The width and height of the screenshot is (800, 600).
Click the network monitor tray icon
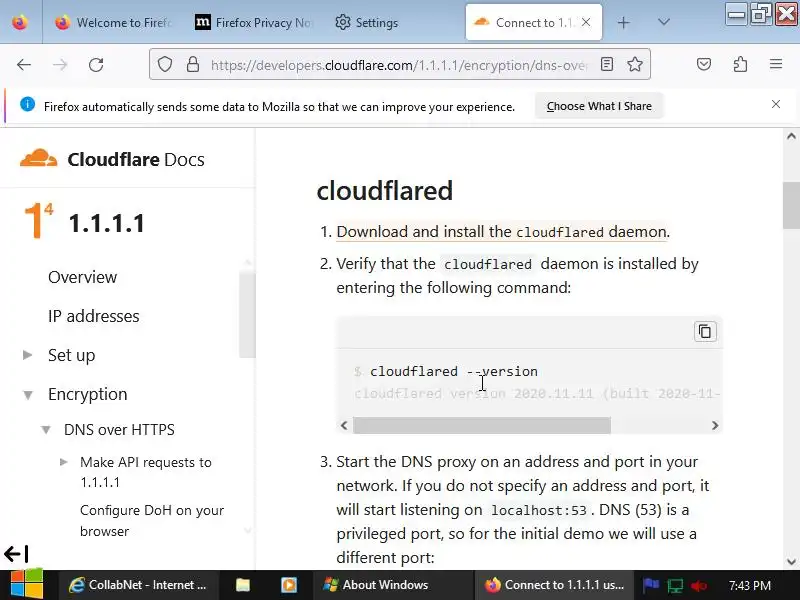674,586
